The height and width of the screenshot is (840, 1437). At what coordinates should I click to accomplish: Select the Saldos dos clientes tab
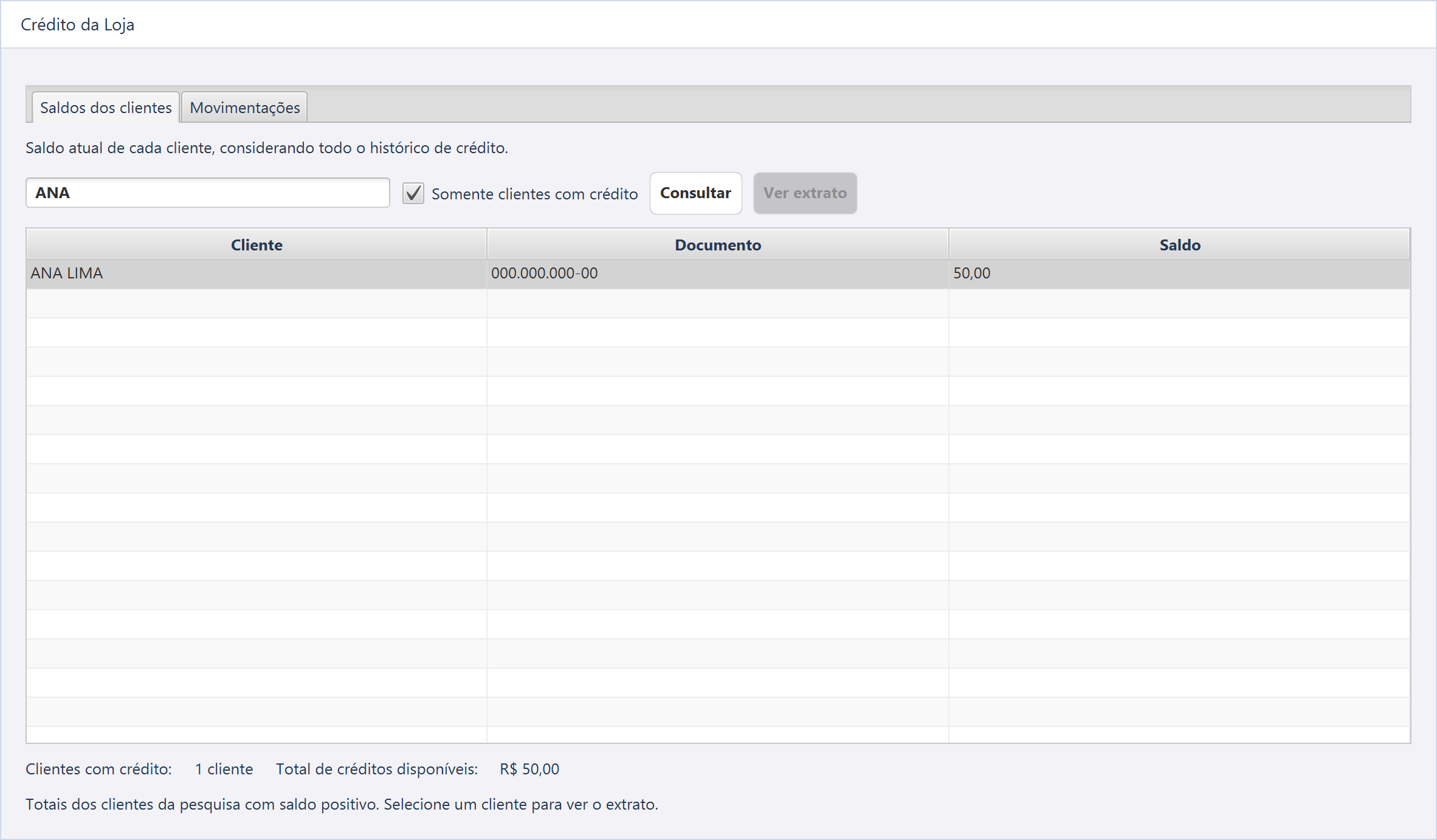pyautogui.click(x=106, y=108)
